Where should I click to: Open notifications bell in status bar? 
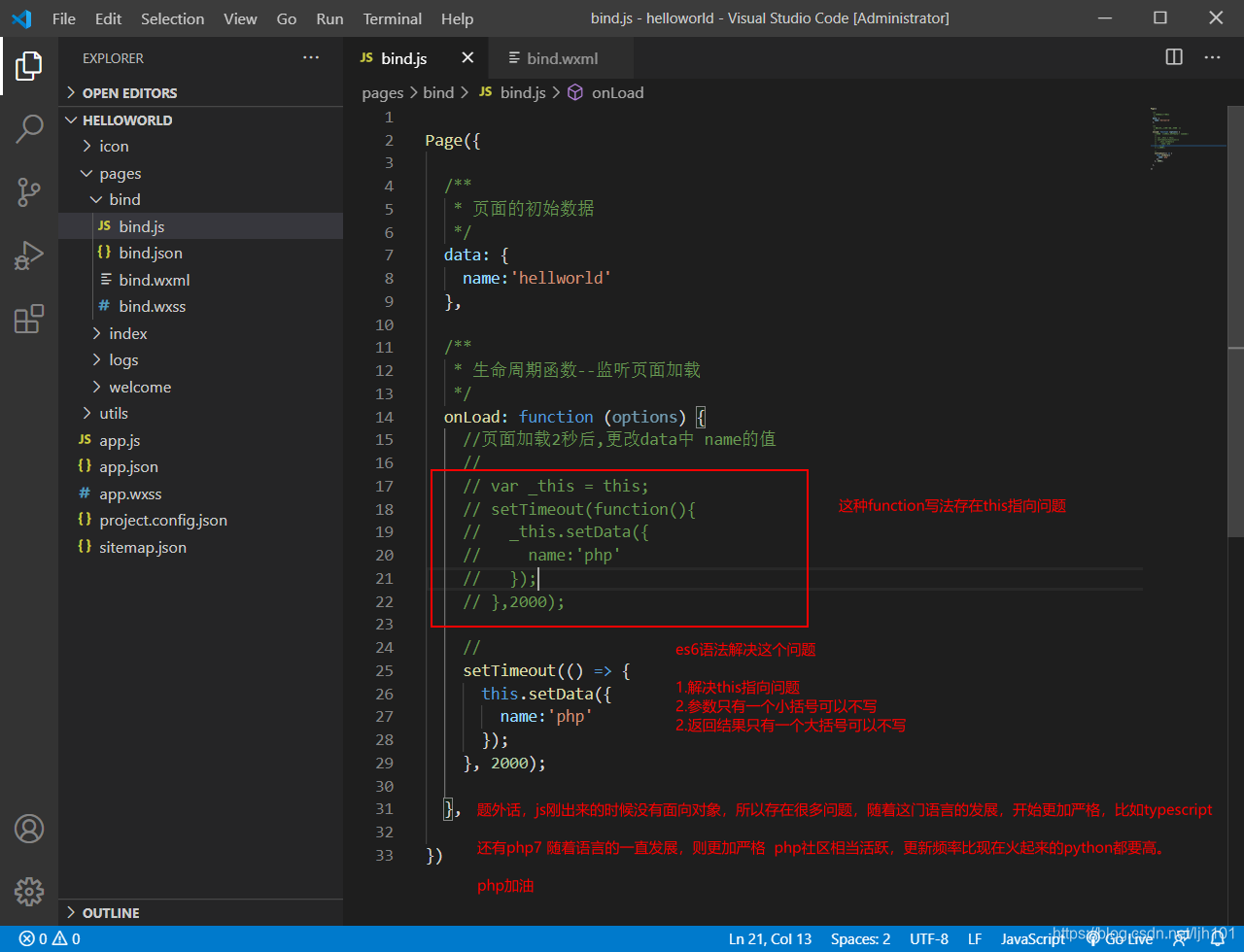[1217, 938]
